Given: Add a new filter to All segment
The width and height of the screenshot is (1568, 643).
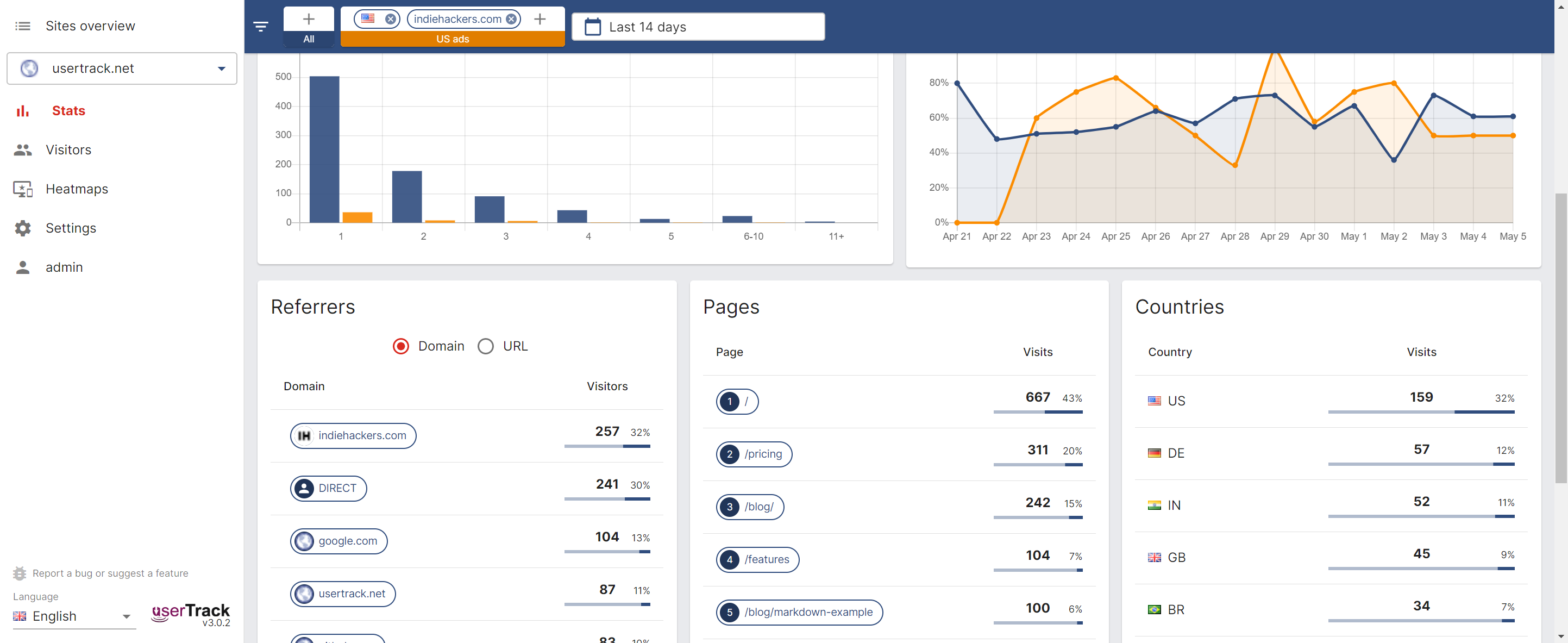Looking at the screenshot, I should coord(309,20).
